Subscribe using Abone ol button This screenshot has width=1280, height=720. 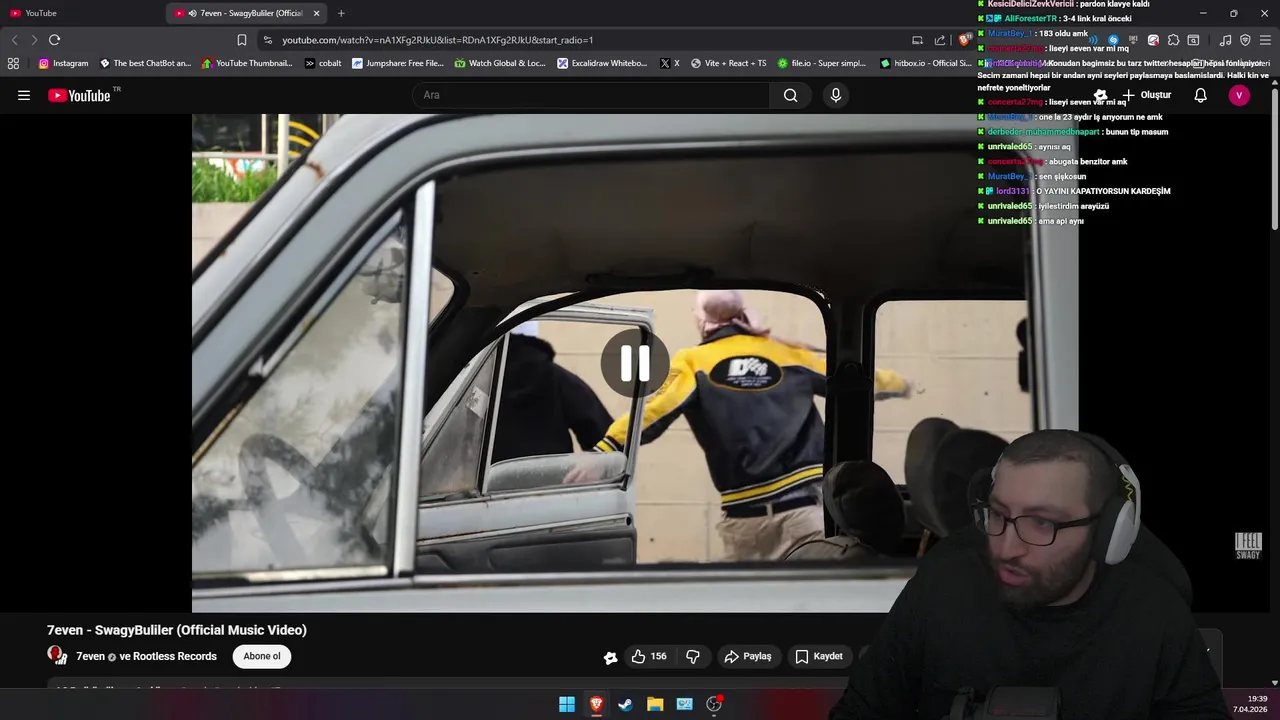[x=262, y=656]
